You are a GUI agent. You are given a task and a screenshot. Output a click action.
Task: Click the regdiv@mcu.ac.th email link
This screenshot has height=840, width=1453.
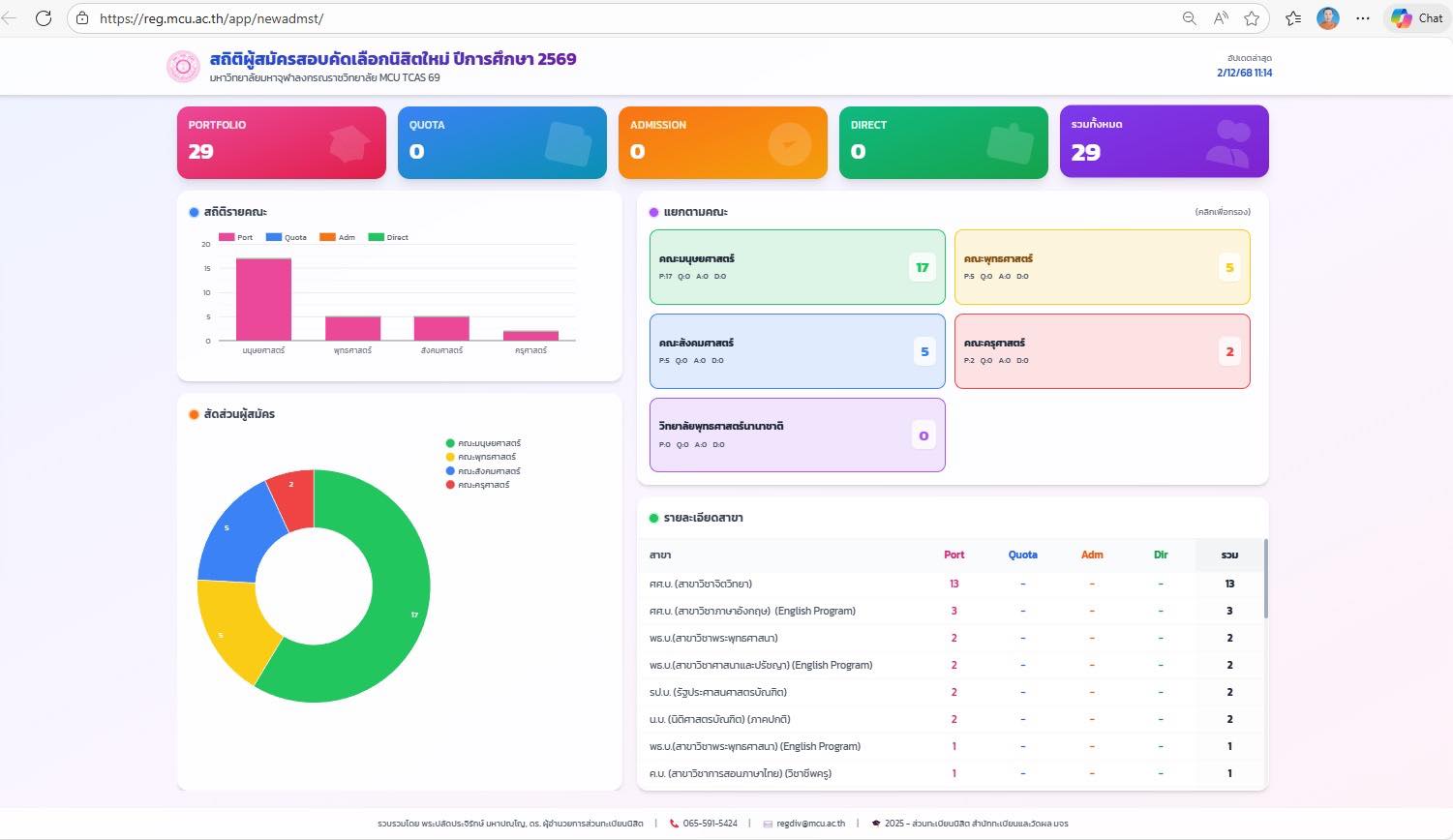click(809, 824)
